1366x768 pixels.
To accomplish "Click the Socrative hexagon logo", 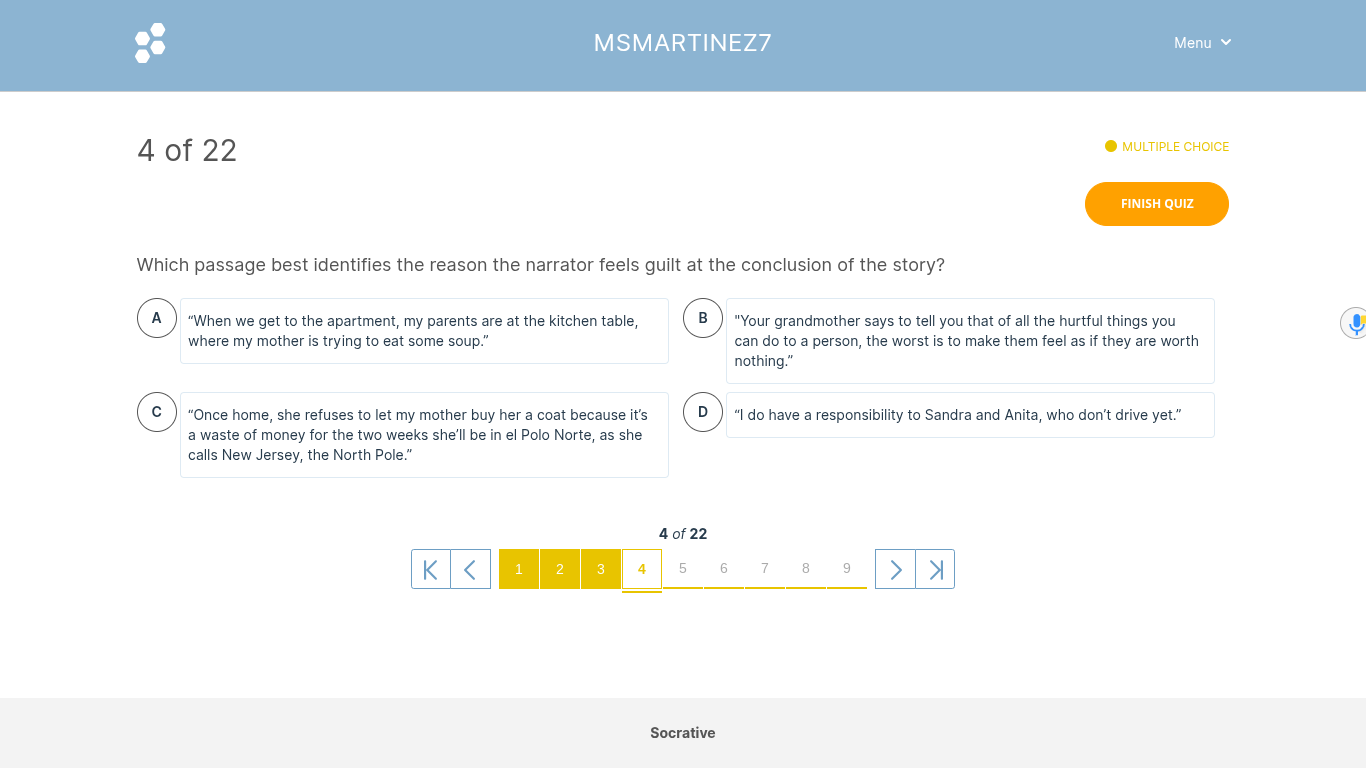I will pyautogui.click(x=150, y=43).
